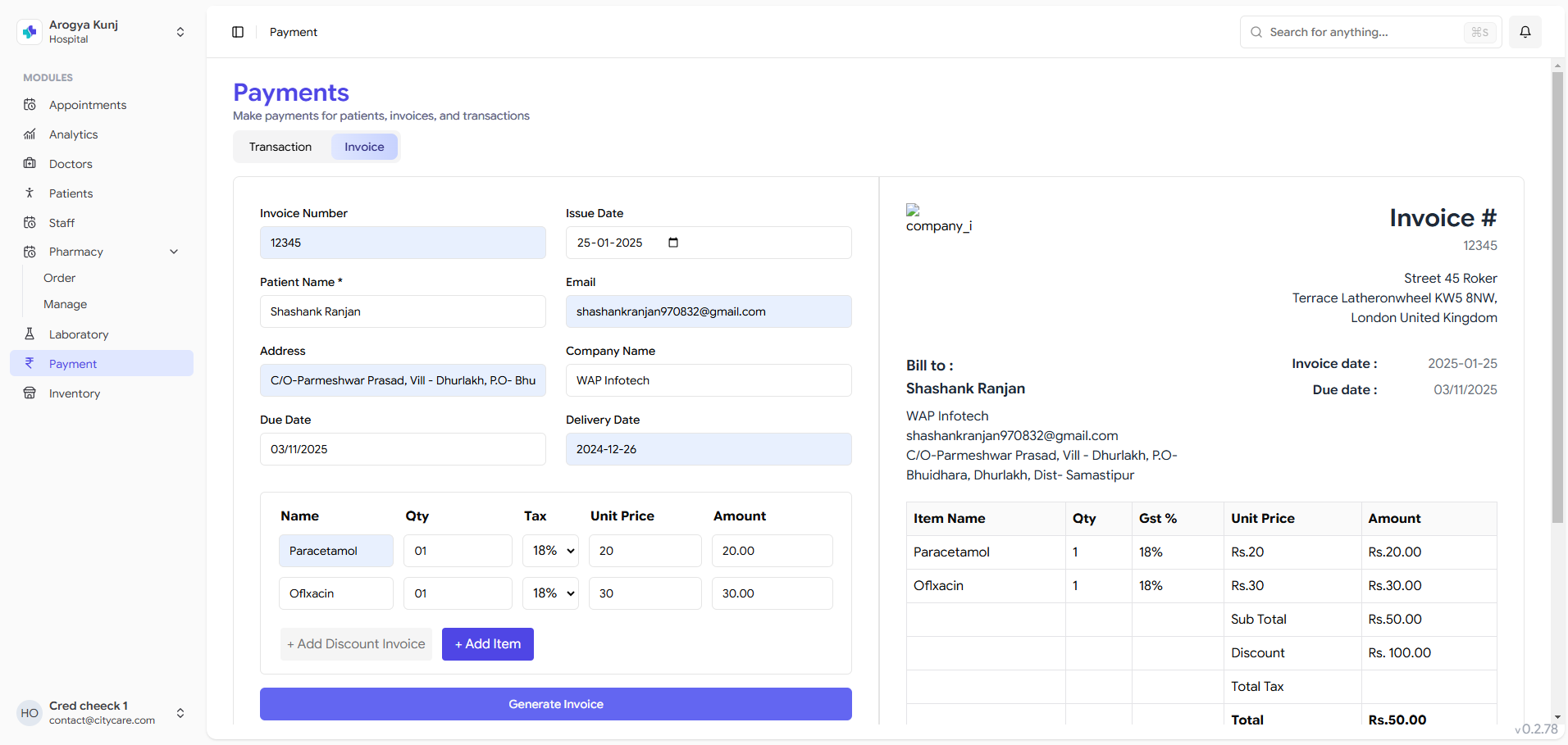Click the Payment rupee icon

30,363
